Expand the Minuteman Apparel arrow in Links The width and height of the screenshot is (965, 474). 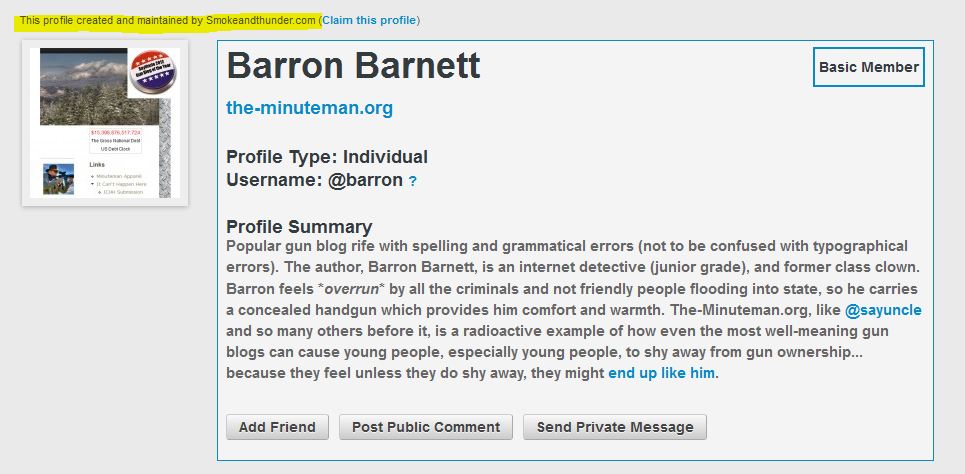pyautogui.click(x=92, y=177)
